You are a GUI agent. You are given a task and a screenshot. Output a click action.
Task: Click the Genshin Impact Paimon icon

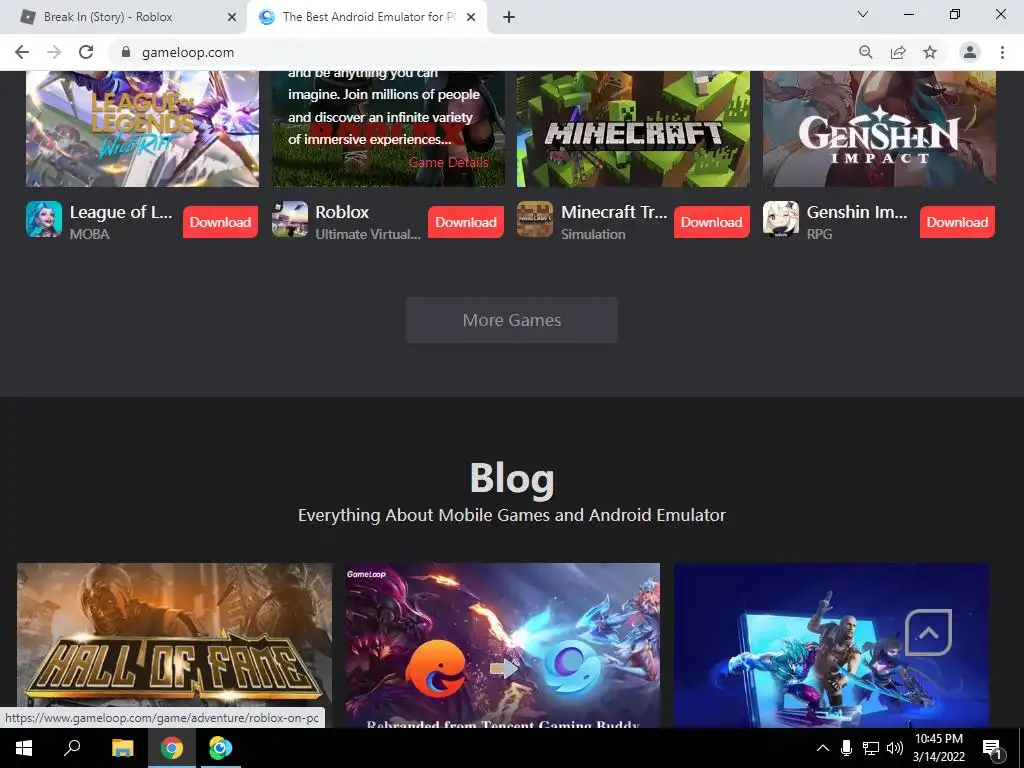pyautogui.click(x=780, y=219)
